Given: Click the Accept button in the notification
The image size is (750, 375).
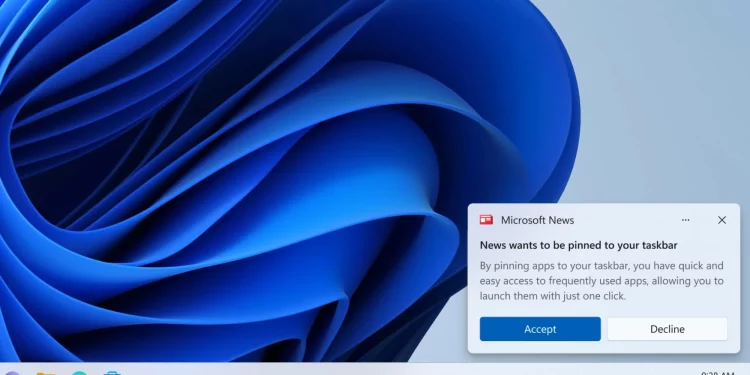Looking at the screenshot, I should (x=540, y=329).
